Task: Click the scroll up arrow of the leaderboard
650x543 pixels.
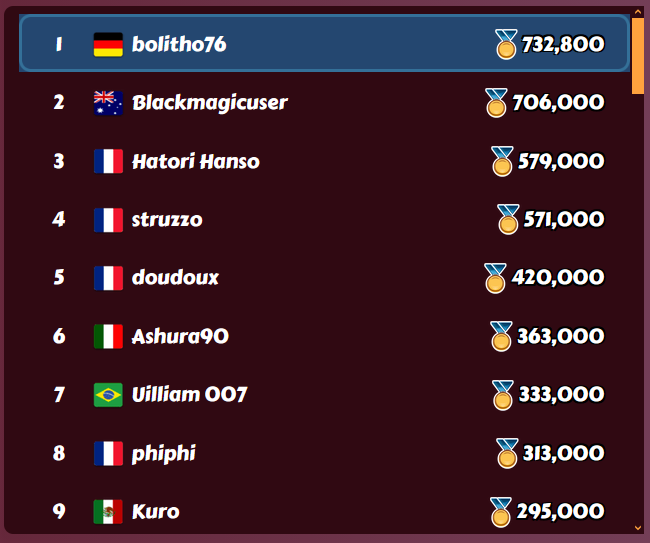Action: (x=638, y=12)
